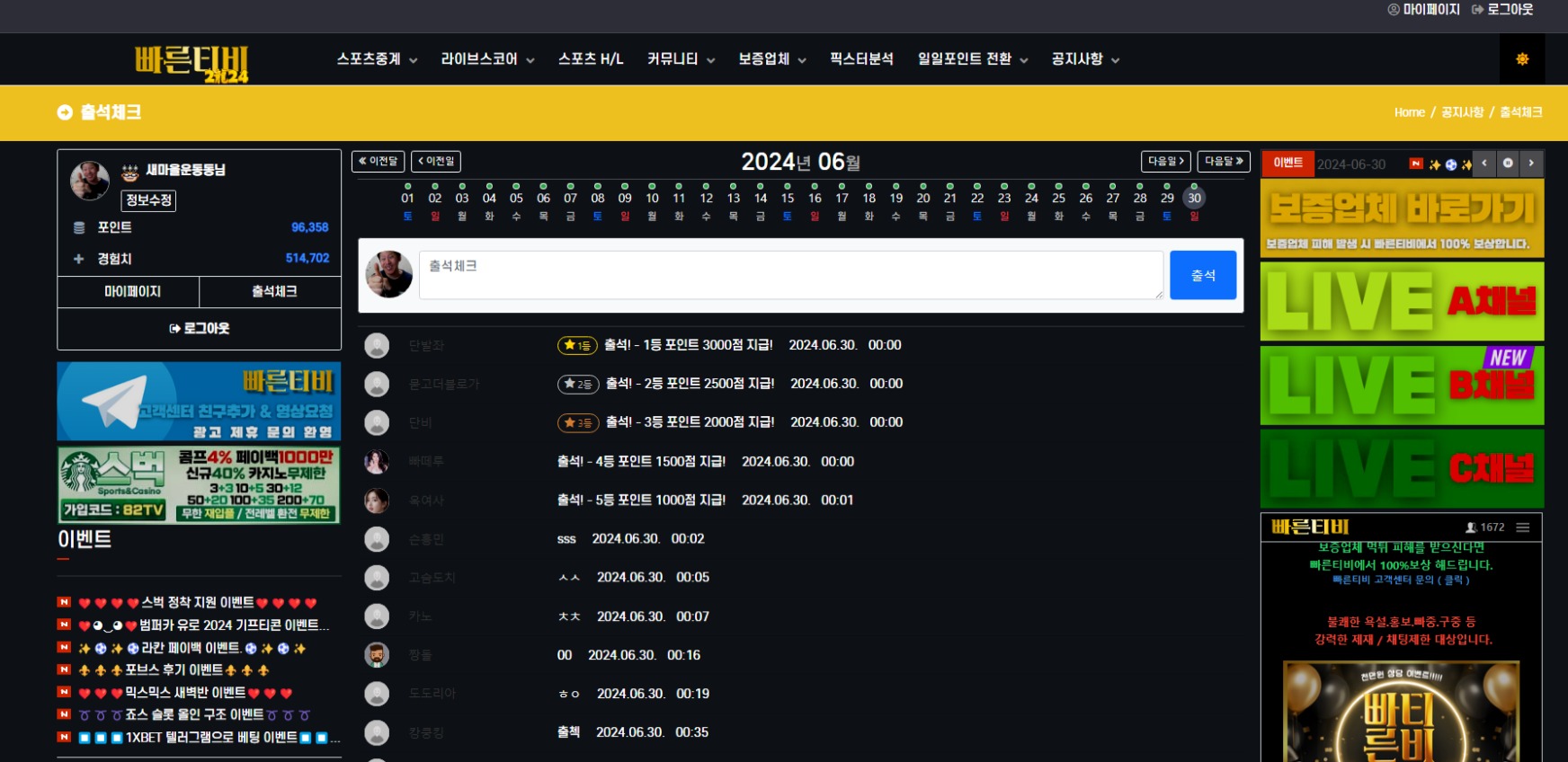Screen dimensions: 1568x762
Task: Click the 마이페이지 icon in top bar
Action: [1394, 9]
